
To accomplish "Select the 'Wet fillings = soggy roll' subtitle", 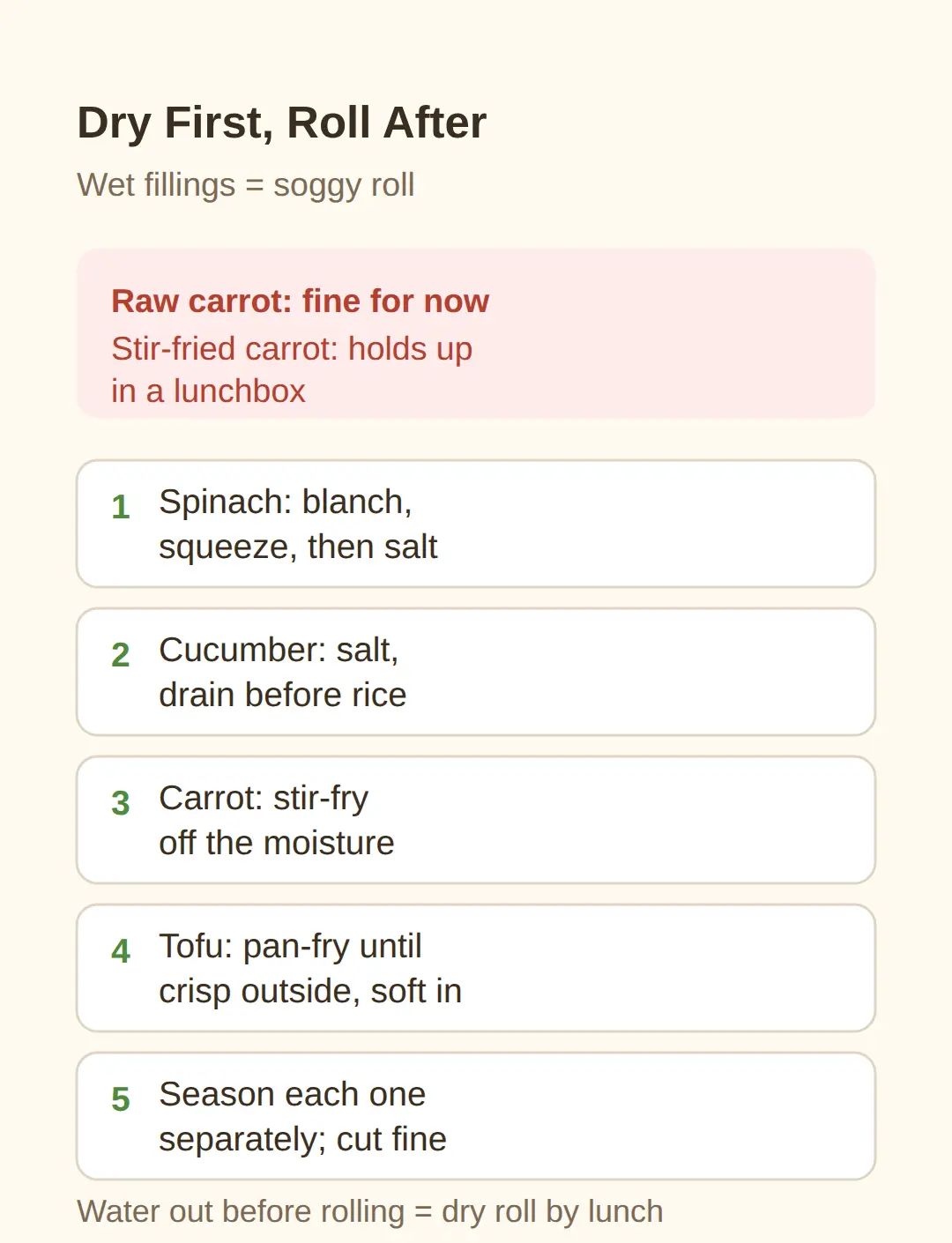I will [x=246, y=185].
